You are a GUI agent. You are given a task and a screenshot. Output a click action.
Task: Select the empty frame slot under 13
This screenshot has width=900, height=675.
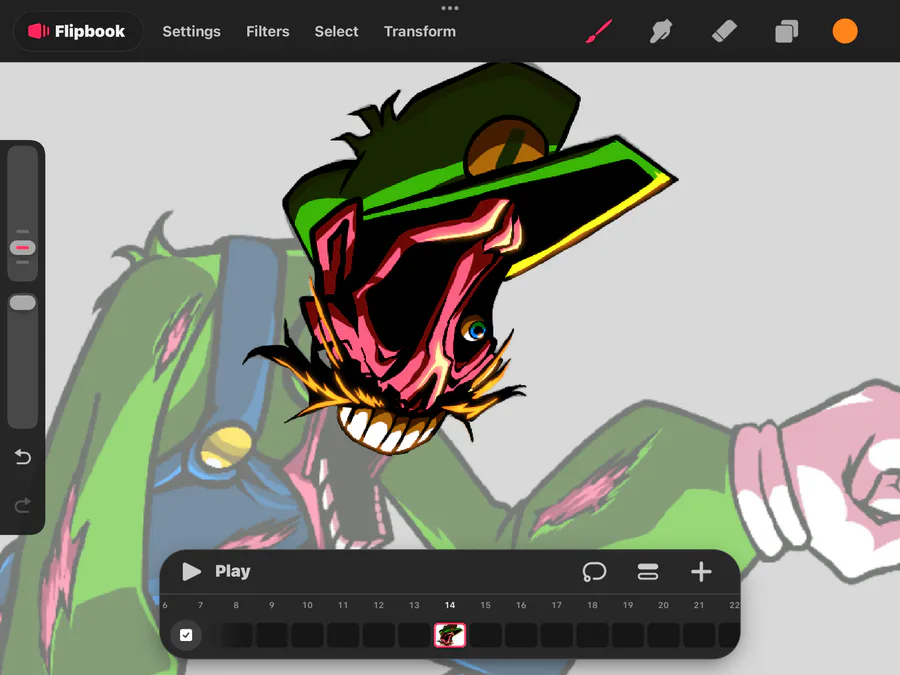[x=414, y=635]
